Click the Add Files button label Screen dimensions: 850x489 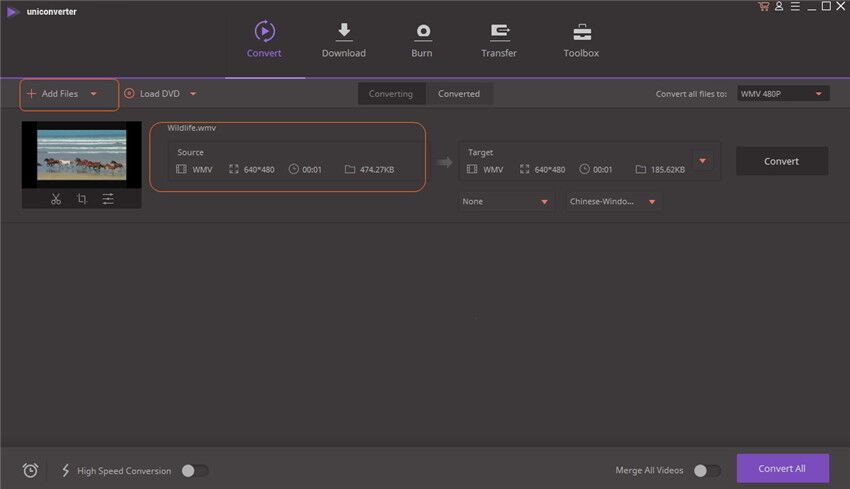[x=60, y=94]
